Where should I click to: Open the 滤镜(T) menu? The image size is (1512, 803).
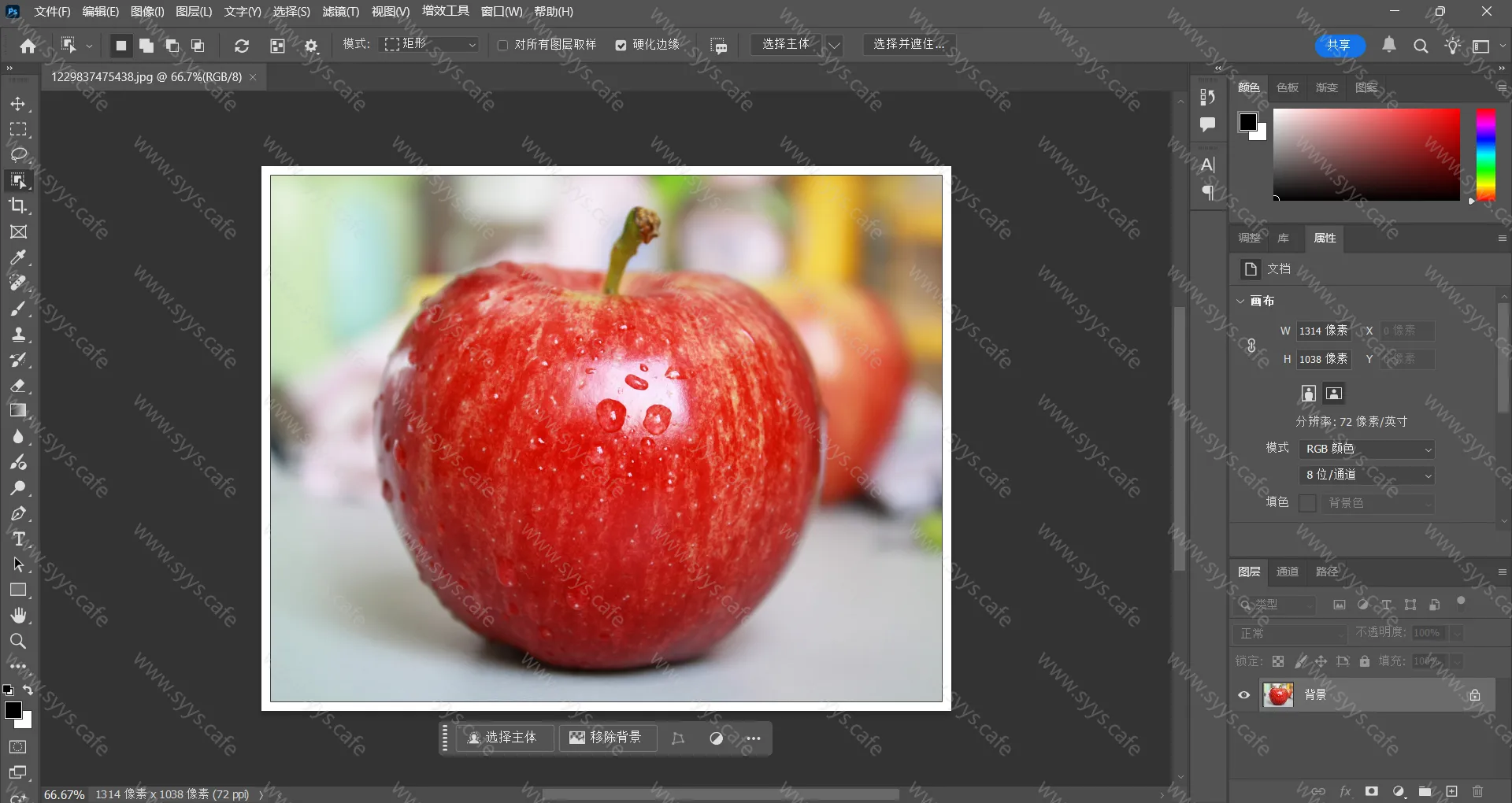pyautogui.click(x=340, y=12)
